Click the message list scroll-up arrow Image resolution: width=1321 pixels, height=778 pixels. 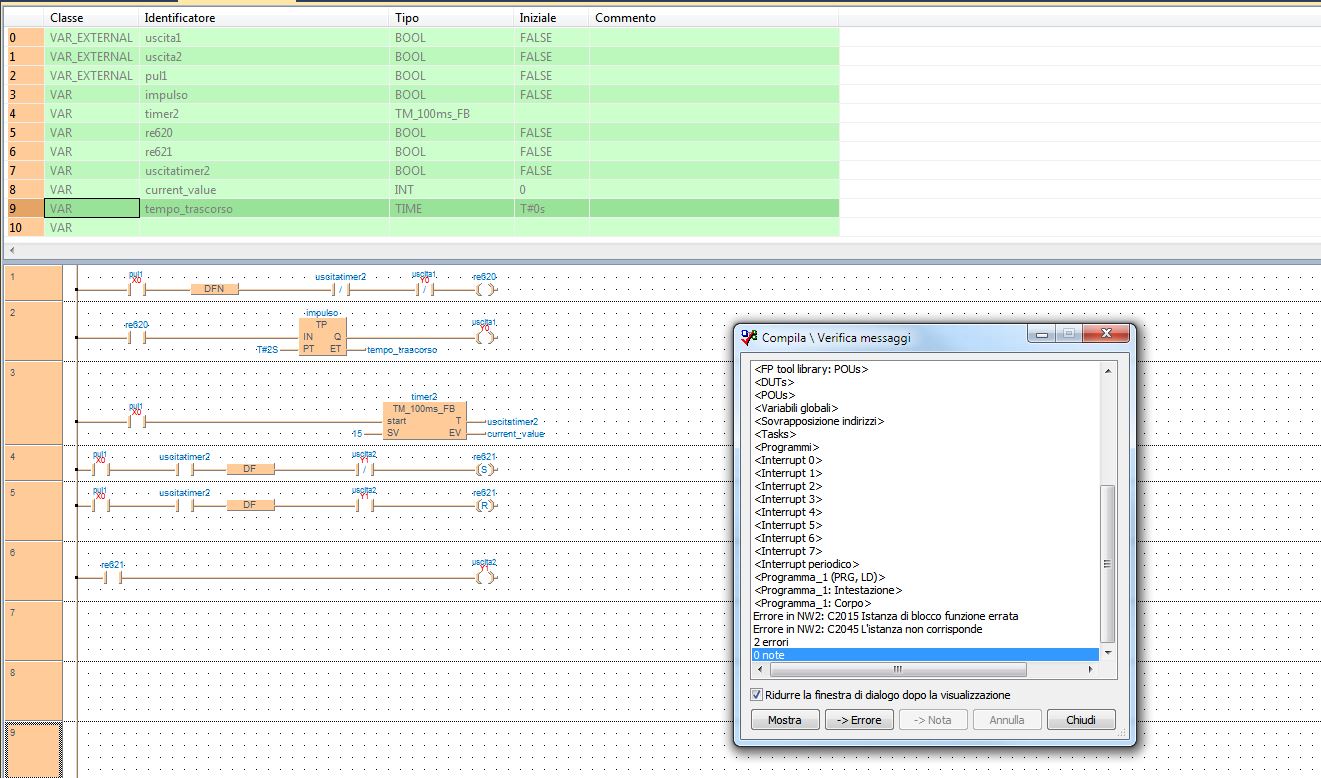1107,371
